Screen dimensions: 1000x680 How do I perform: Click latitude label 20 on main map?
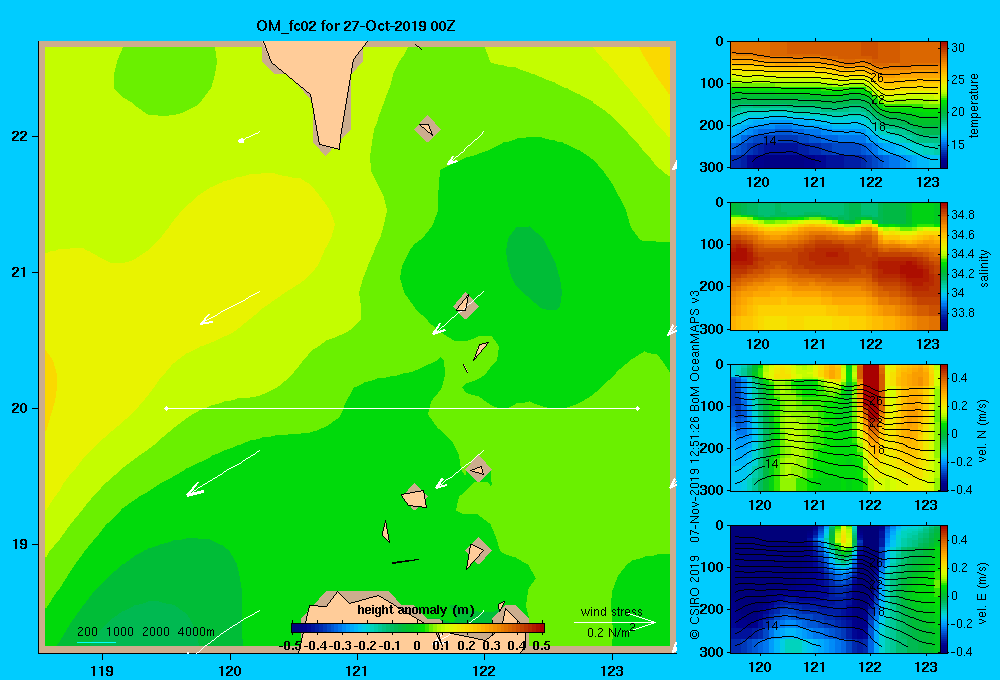click(20, 408)
